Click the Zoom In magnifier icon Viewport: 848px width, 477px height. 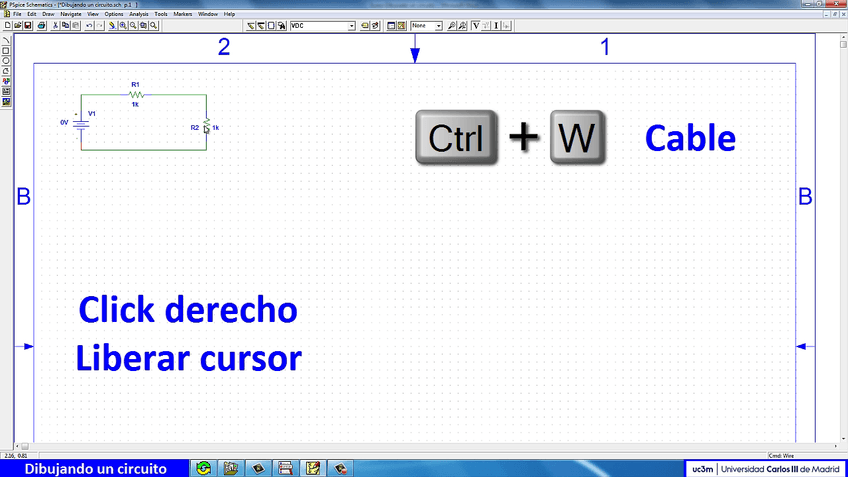coord(123,25)
